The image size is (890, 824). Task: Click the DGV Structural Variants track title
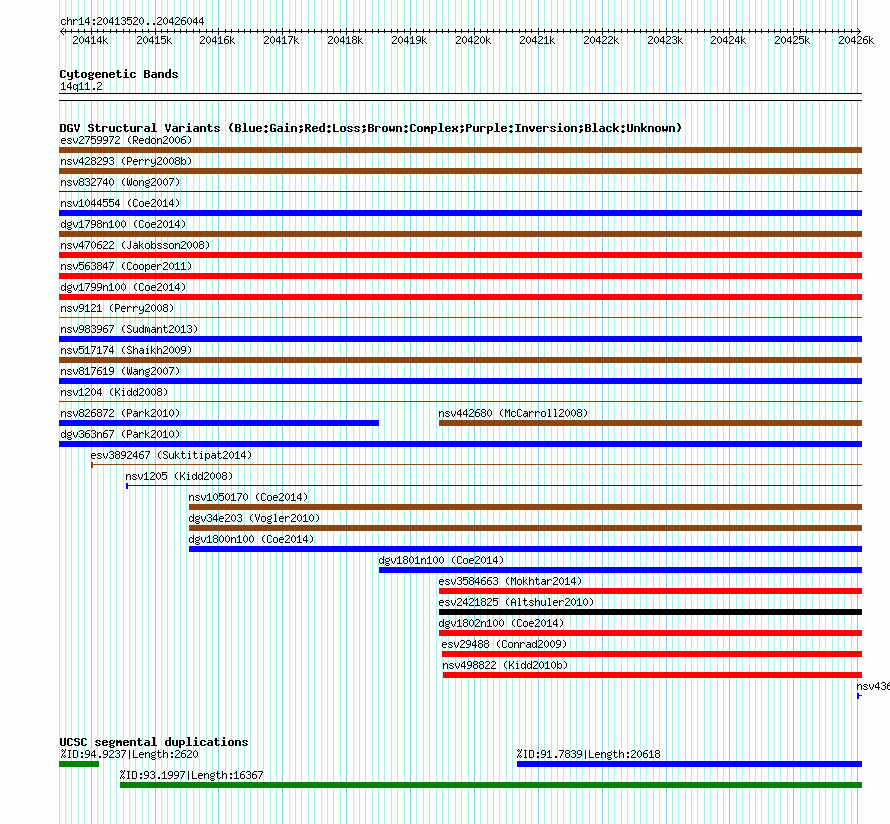click(370, 128)
